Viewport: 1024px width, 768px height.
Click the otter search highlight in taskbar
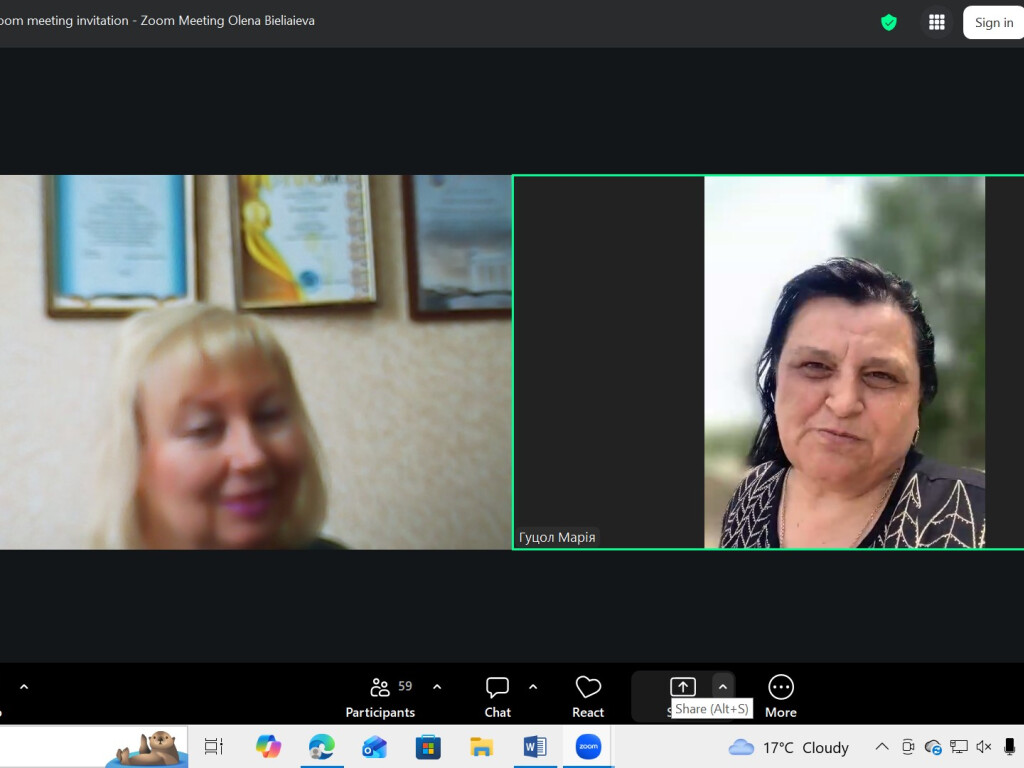click(x=146, y=747)
